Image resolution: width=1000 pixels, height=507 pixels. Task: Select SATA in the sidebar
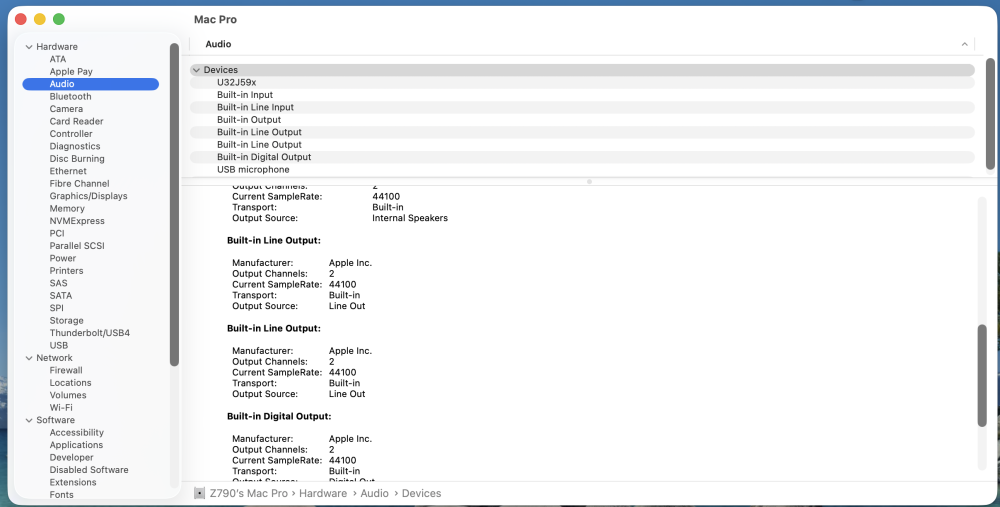click(61, 295)
